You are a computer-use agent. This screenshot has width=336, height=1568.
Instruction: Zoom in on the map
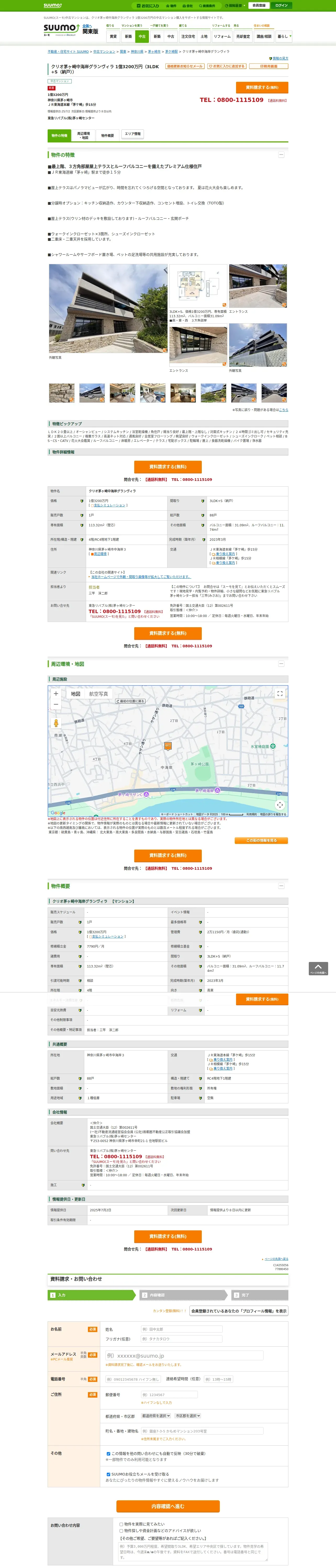56,693
